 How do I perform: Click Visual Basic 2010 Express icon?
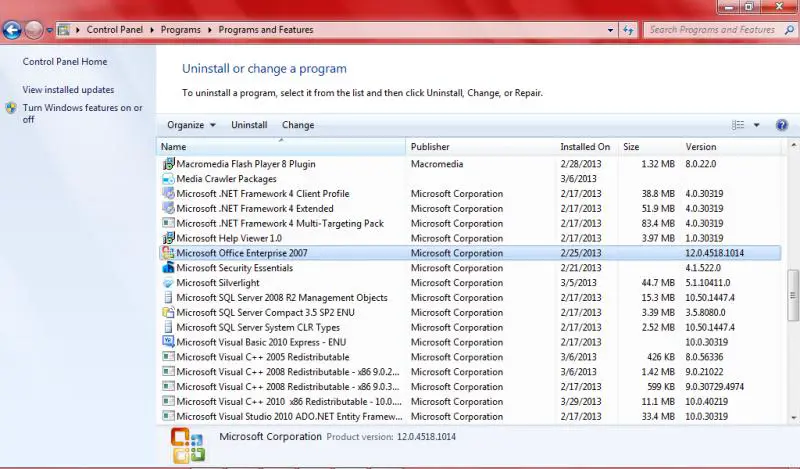(x=168, y=342)
